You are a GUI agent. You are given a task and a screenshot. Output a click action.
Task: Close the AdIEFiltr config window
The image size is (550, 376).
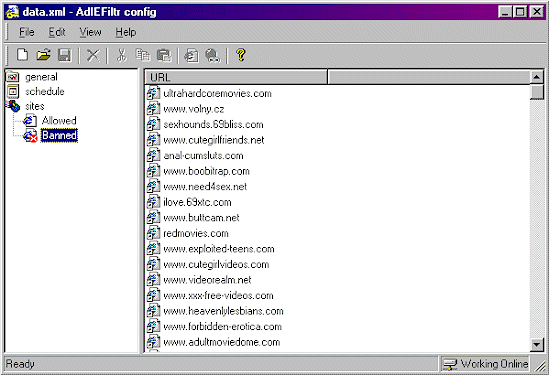pyautogui.click(x=537, y=12)
